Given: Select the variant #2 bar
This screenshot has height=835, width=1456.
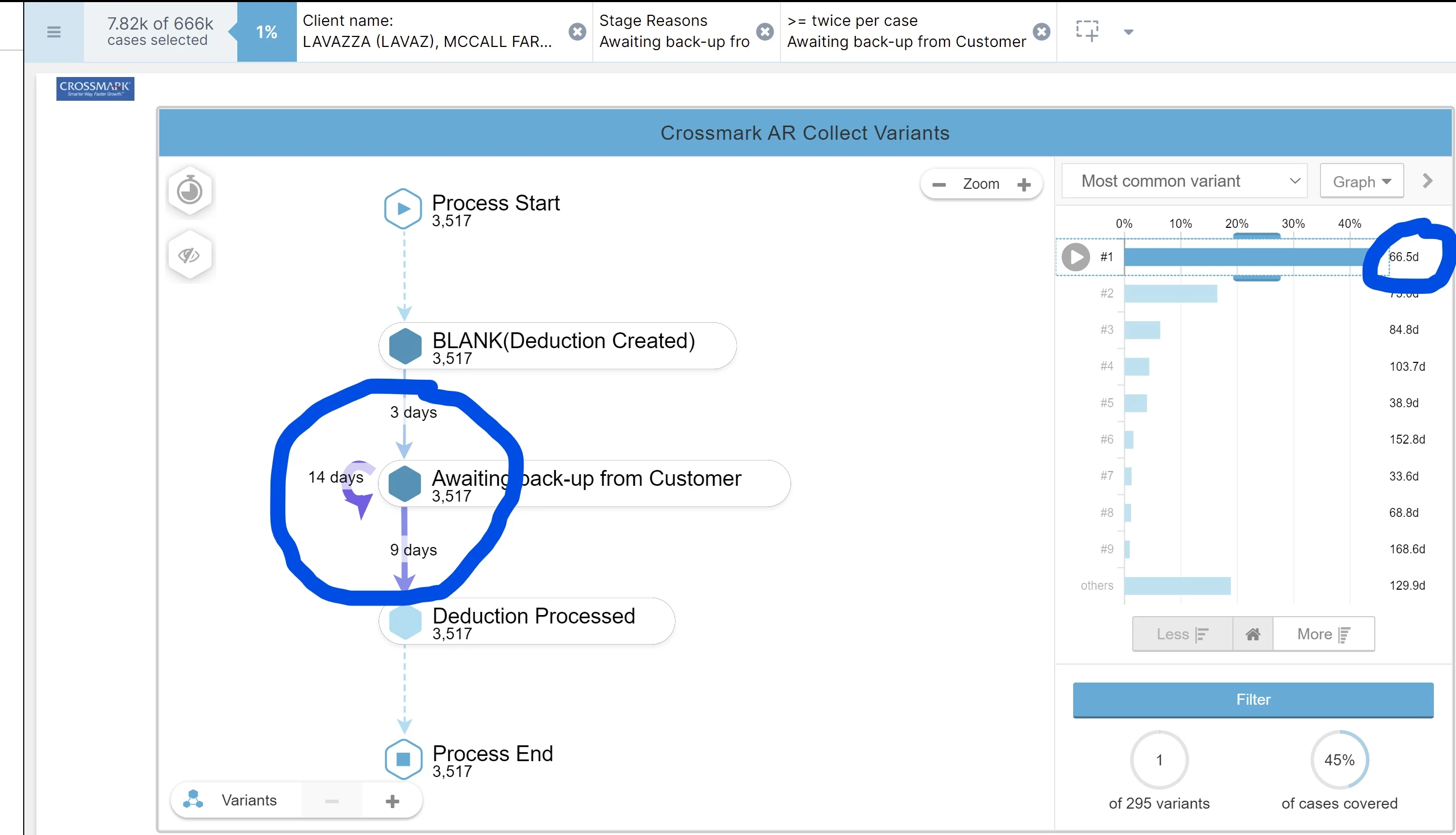Looking at the screenshot, I should (x=1171, y=294).
